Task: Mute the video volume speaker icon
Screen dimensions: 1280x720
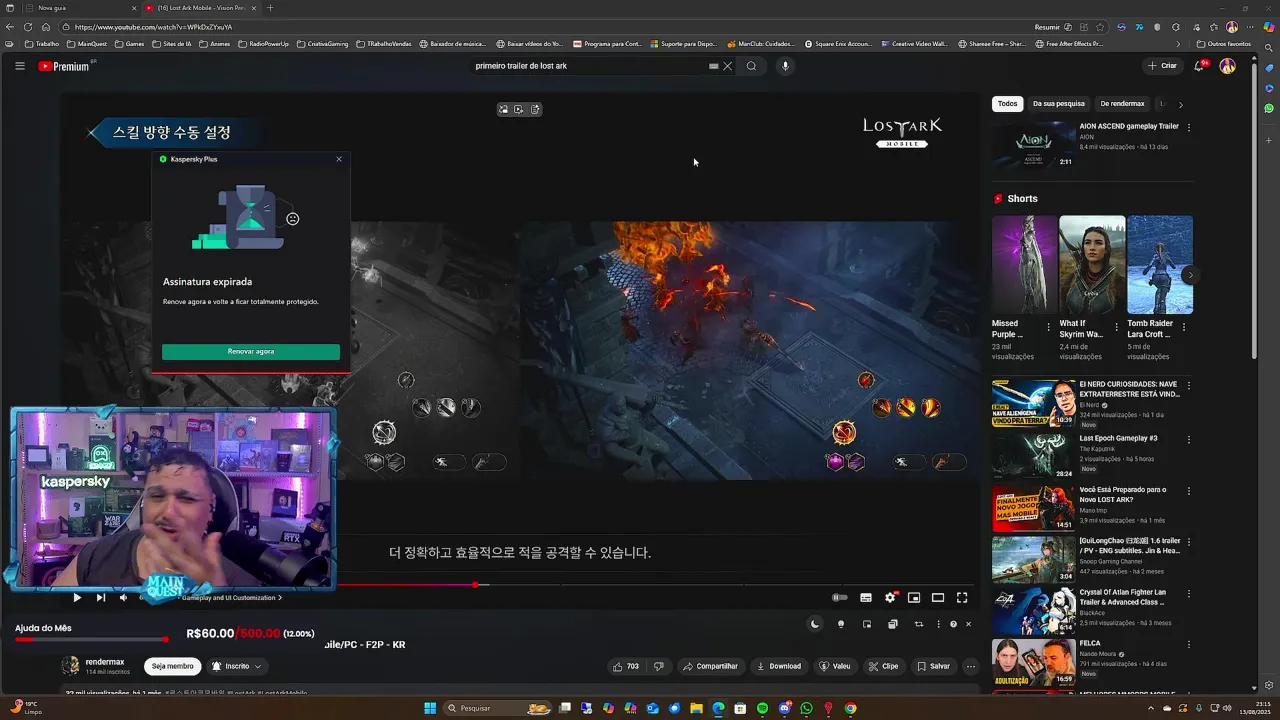Action: pyautogui.click(x=124, y=598)
